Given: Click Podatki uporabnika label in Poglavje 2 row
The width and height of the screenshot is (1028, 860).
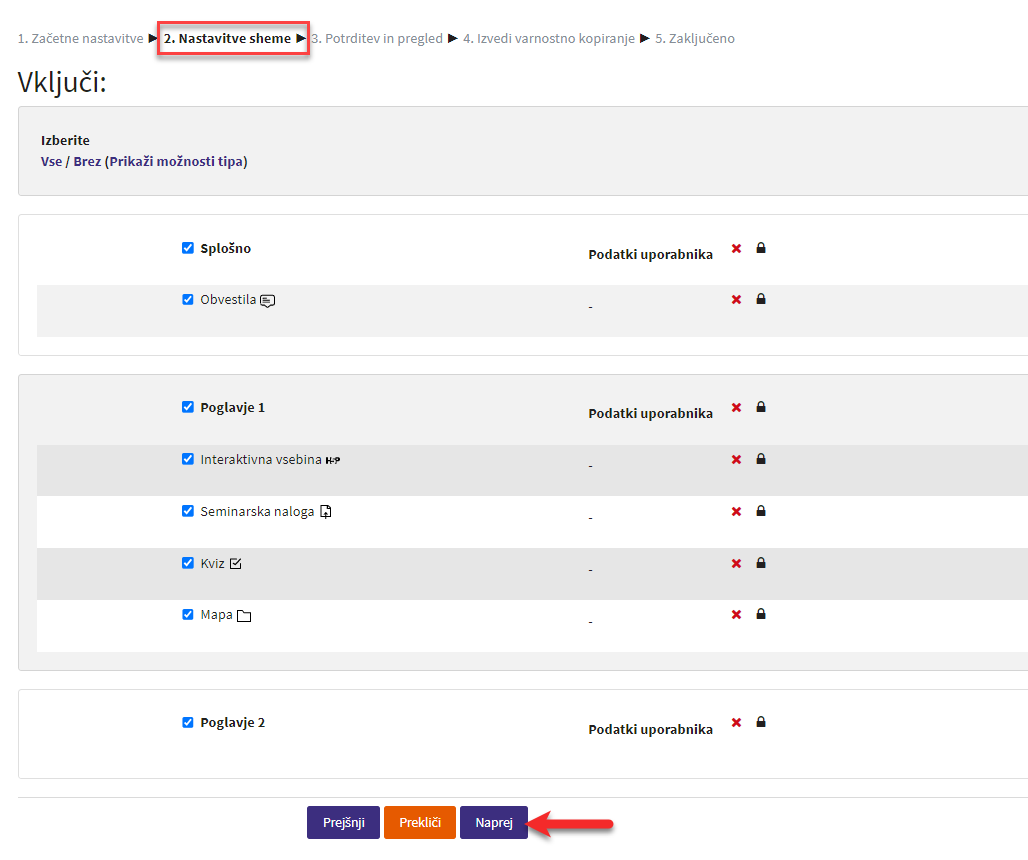Looking at the screenshot, I should click(x=650, y=730).
